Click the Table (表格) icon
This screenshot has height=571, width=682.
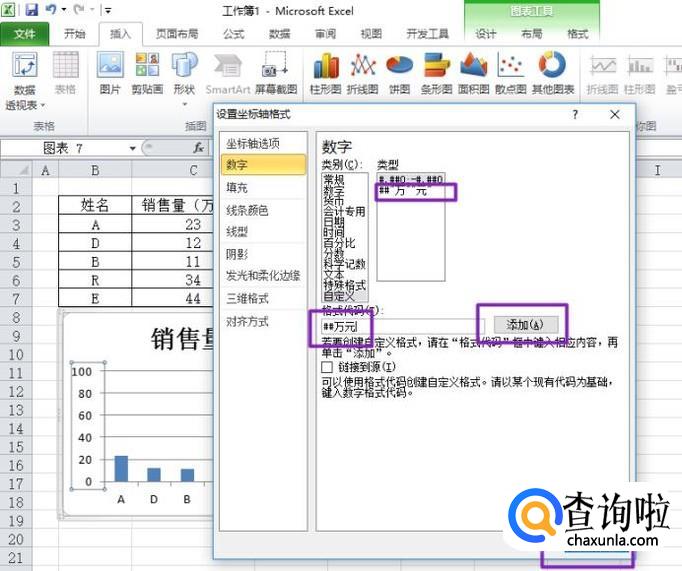pyautogui.click(x=65, y=73)
